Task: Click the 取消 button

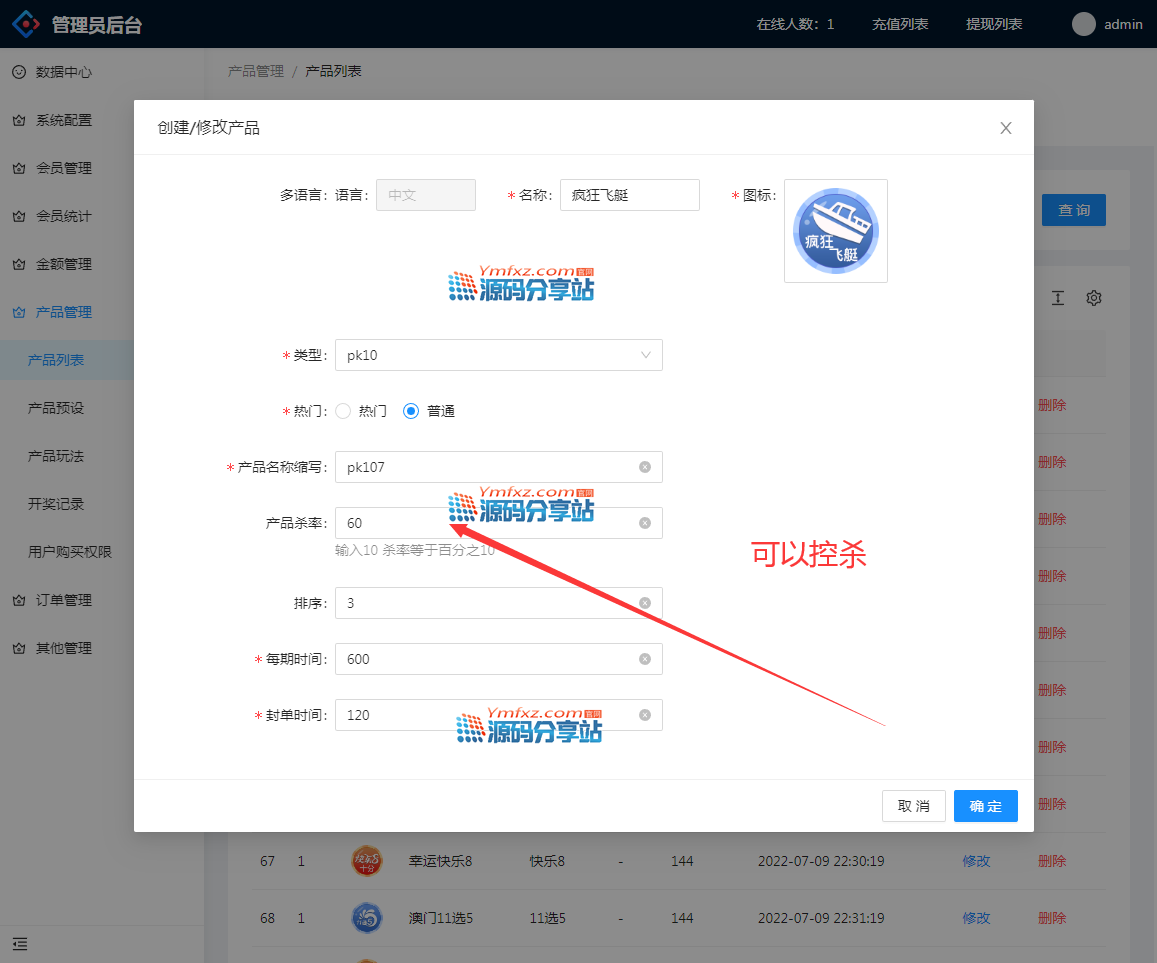Action: (x=913, y=806)
